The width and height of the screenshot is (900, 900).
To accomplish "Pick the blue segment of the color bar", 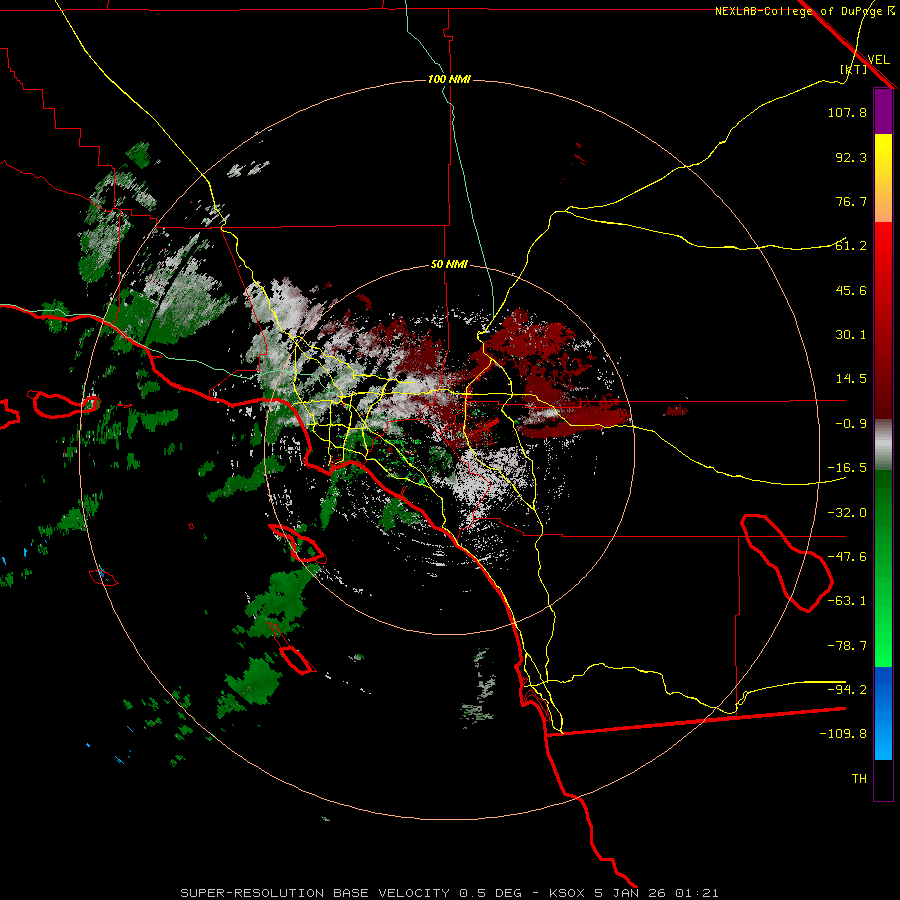I will 883,713.
